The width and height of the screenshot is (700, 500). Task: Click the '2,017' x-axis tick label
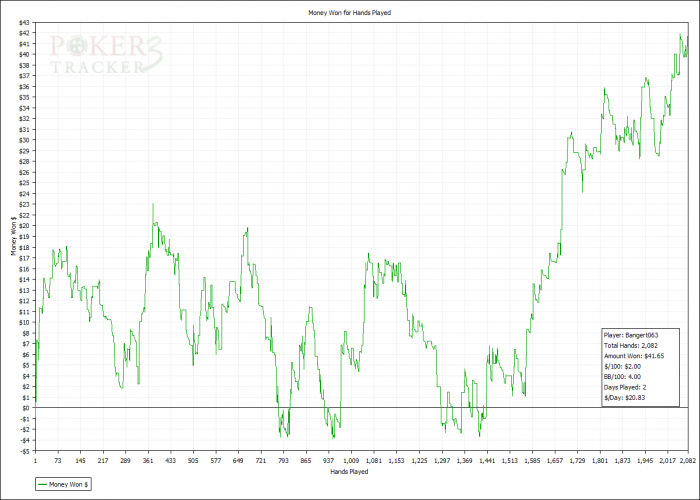pos(667,461)
